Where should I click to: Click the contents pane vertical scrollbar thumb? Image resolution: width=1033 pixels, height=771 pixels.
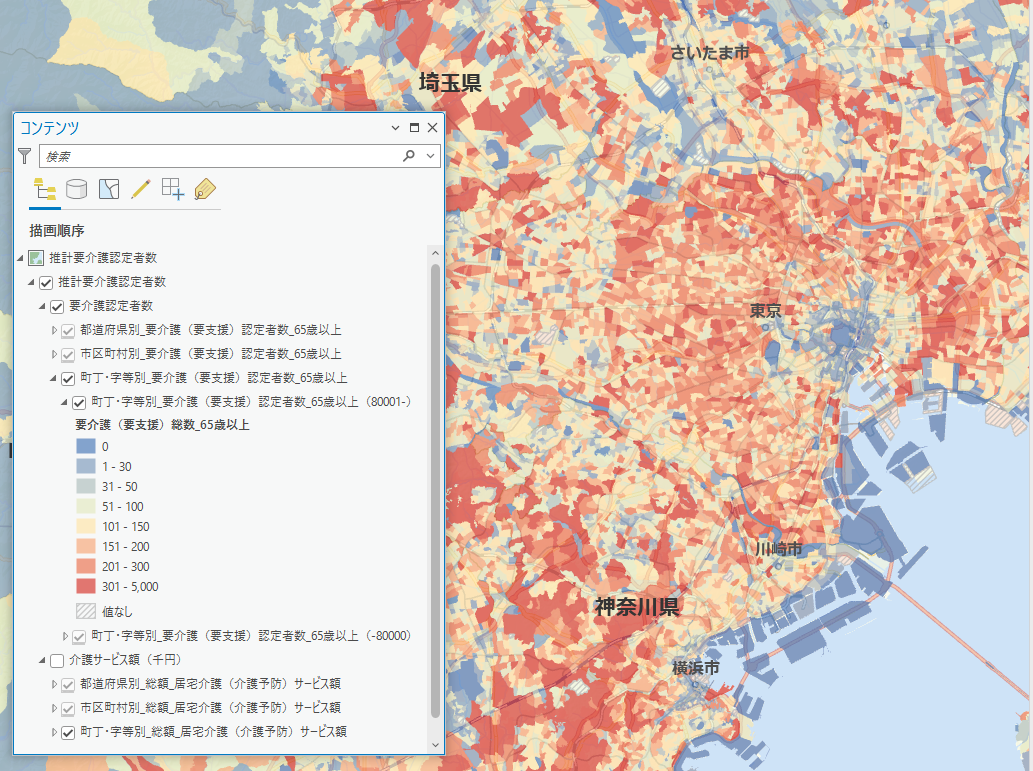[435, 491]
